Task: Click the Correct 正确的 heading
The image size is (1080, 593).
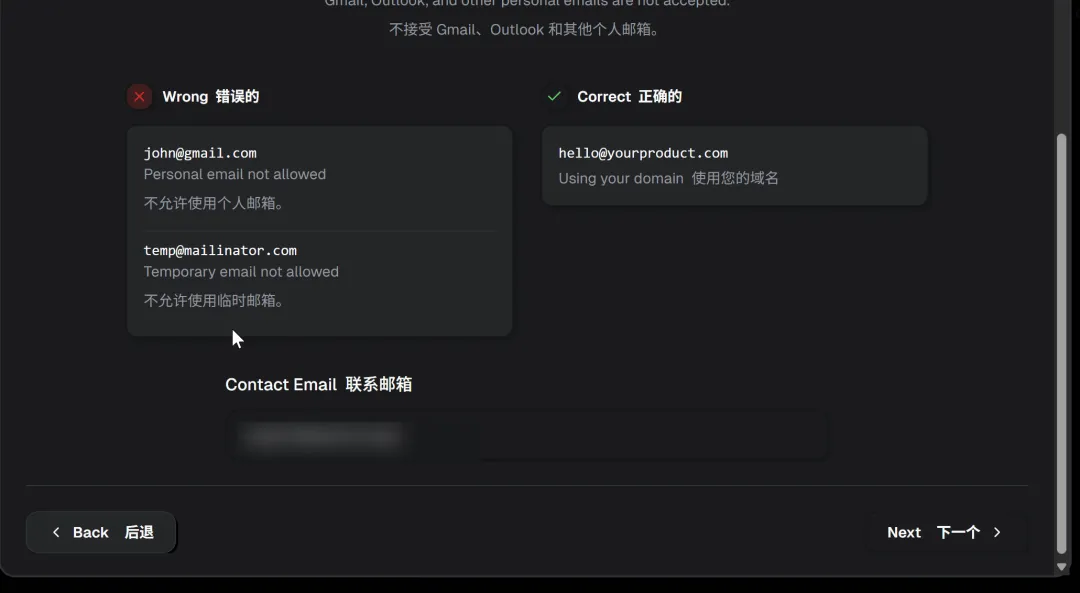Action: pos(630,96)
